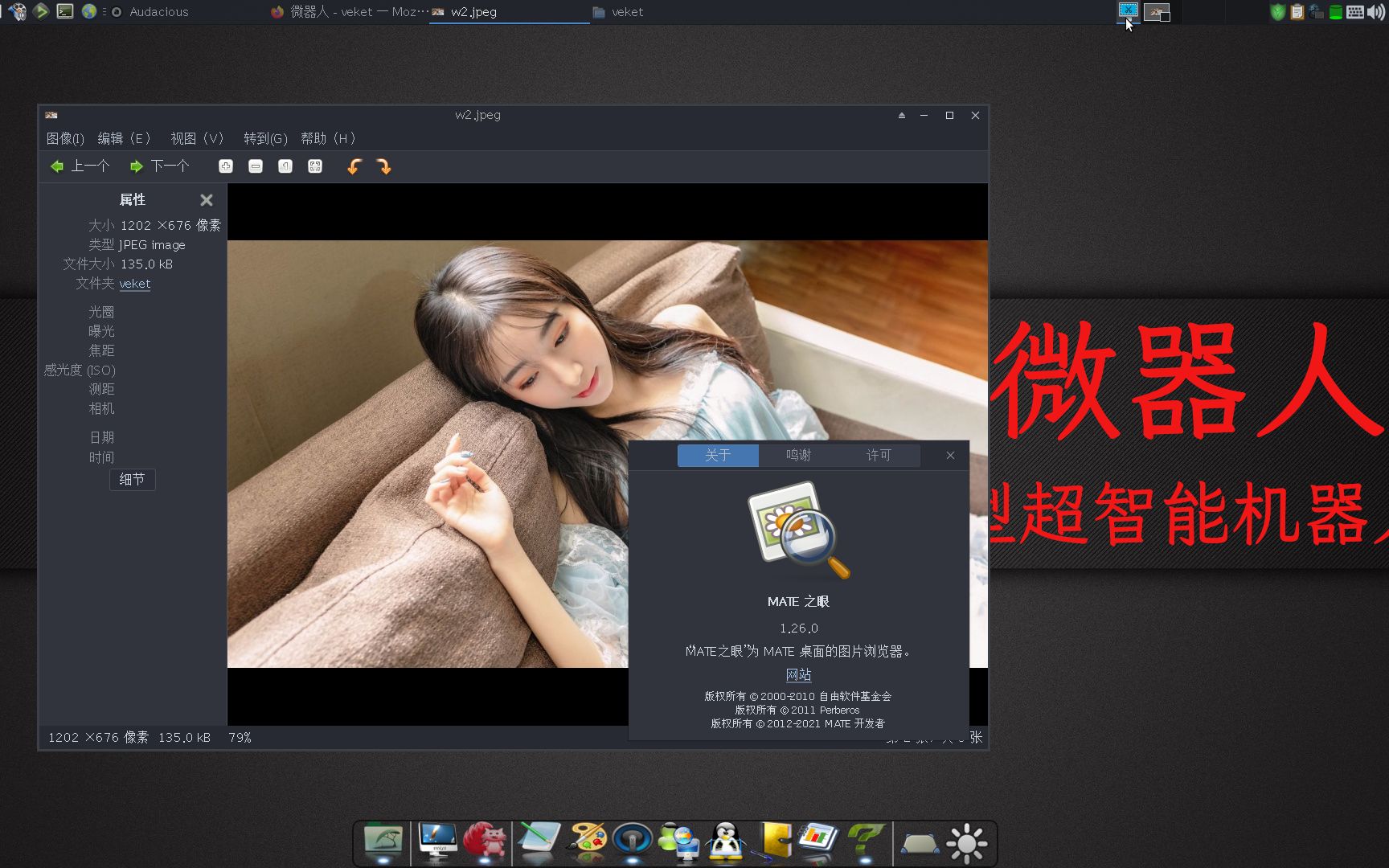Click the desktop pager thumbnail icon
1389x868 pixels.
(x=1157, y=12)
